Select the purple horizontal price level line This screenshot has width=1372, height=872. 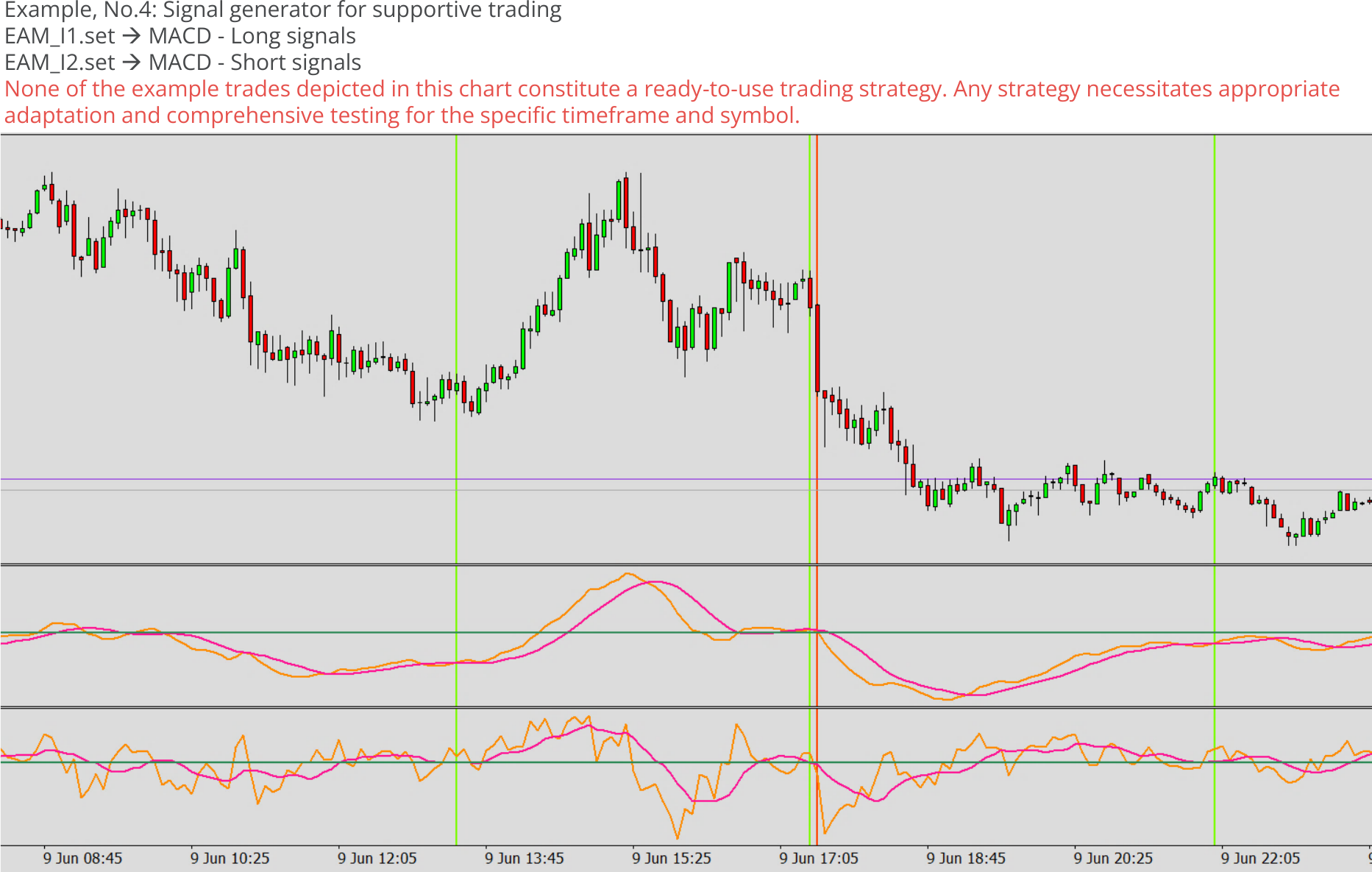coord(686,479)
